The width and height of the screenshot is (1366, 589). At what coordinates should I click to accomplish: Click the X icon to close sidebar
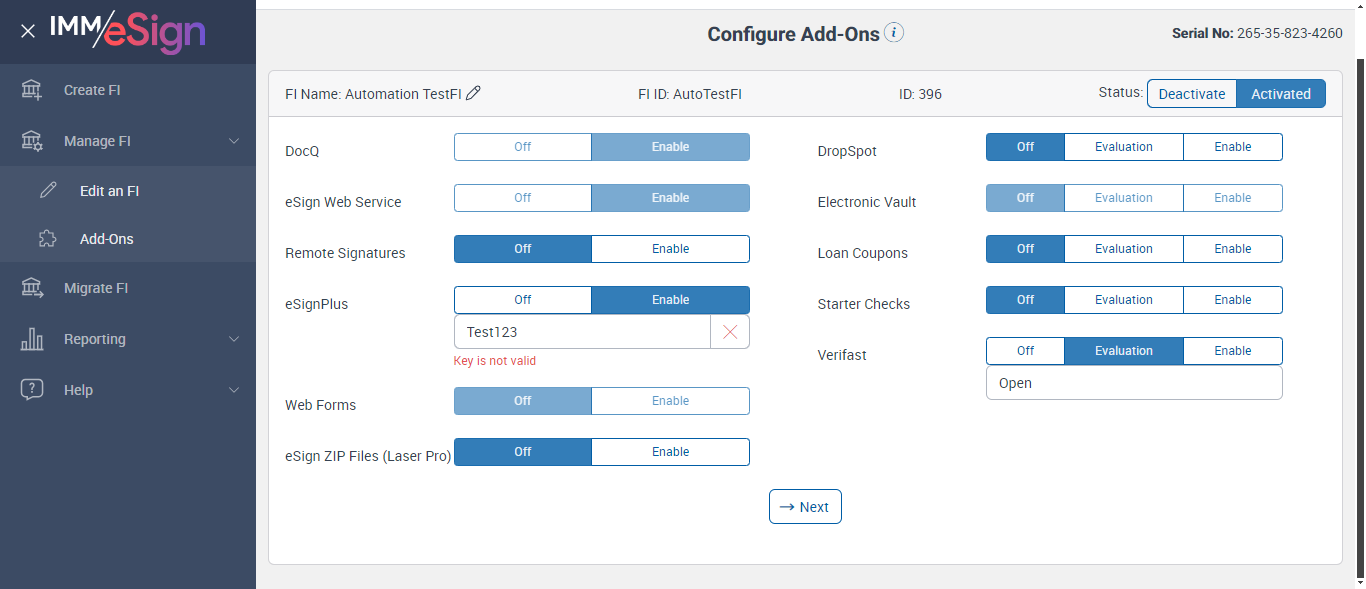(x=28, y=31)
